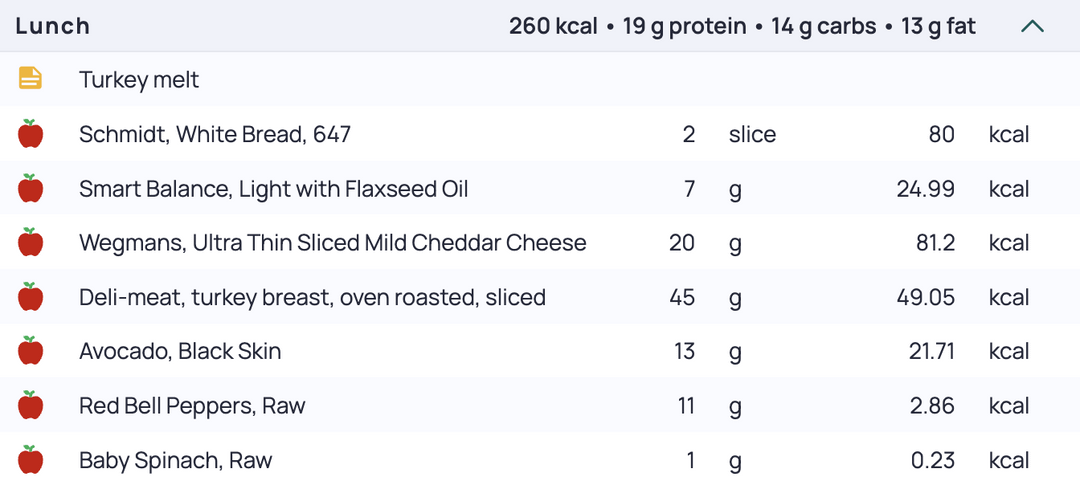Edit the 13 g avocado amount
Image resolution: width=1080 pixels, height=485 pixels.
(x=684, y=352)
